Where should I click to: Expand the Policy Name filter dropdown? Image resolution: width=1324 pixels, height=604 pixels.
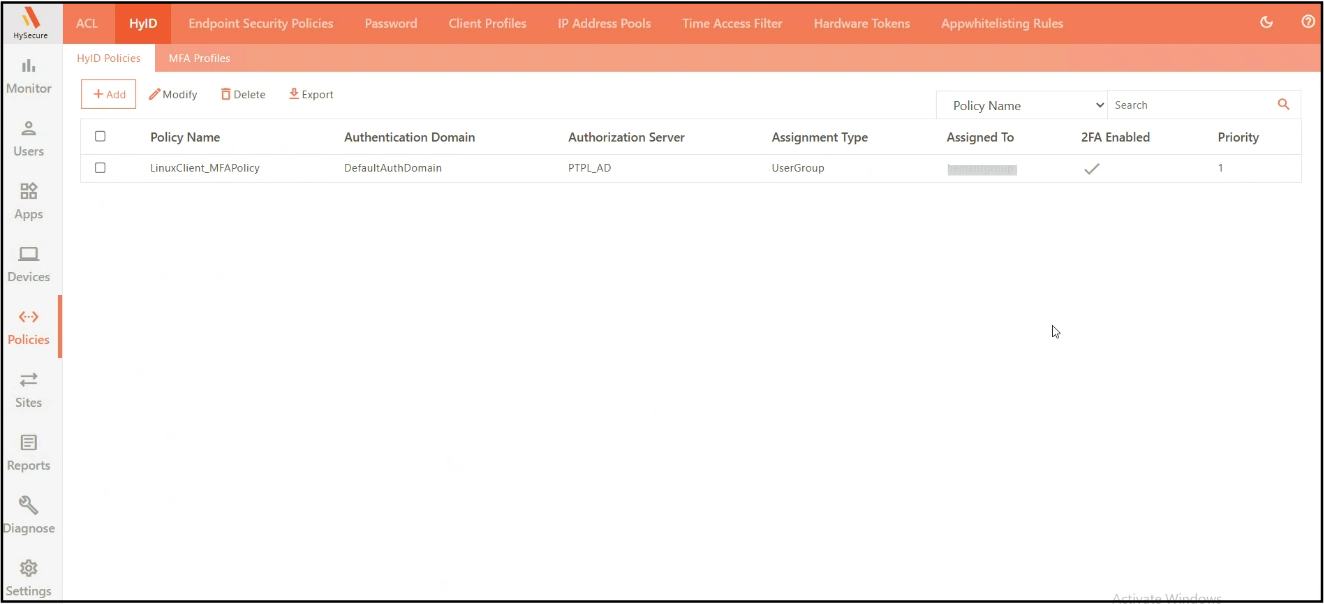point(1021,105)
